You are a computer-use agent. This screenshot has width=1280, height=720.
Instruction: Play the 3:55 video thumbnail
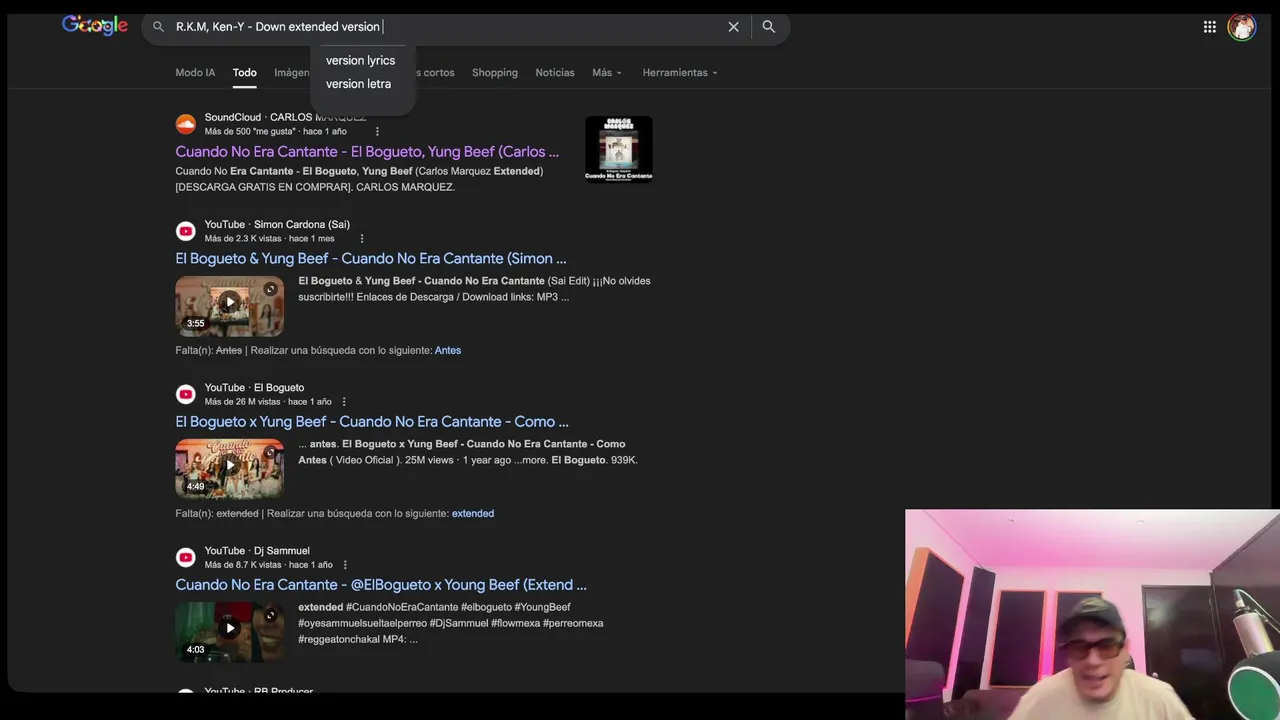pos(230,306)
